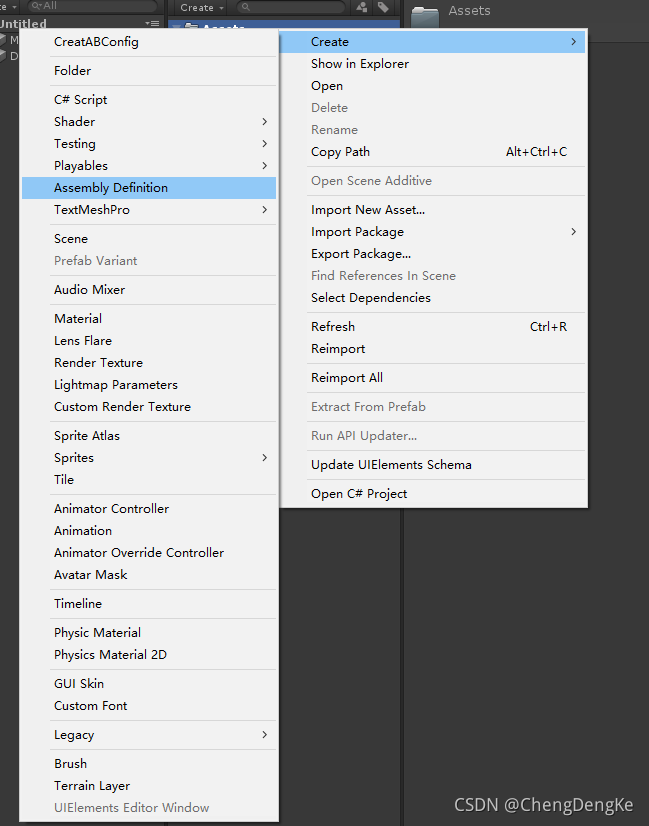The height and width of the screenshot is (826, 649).
Task: Expand the Sprites submenu arrow
Action: [x=264, y=458]
